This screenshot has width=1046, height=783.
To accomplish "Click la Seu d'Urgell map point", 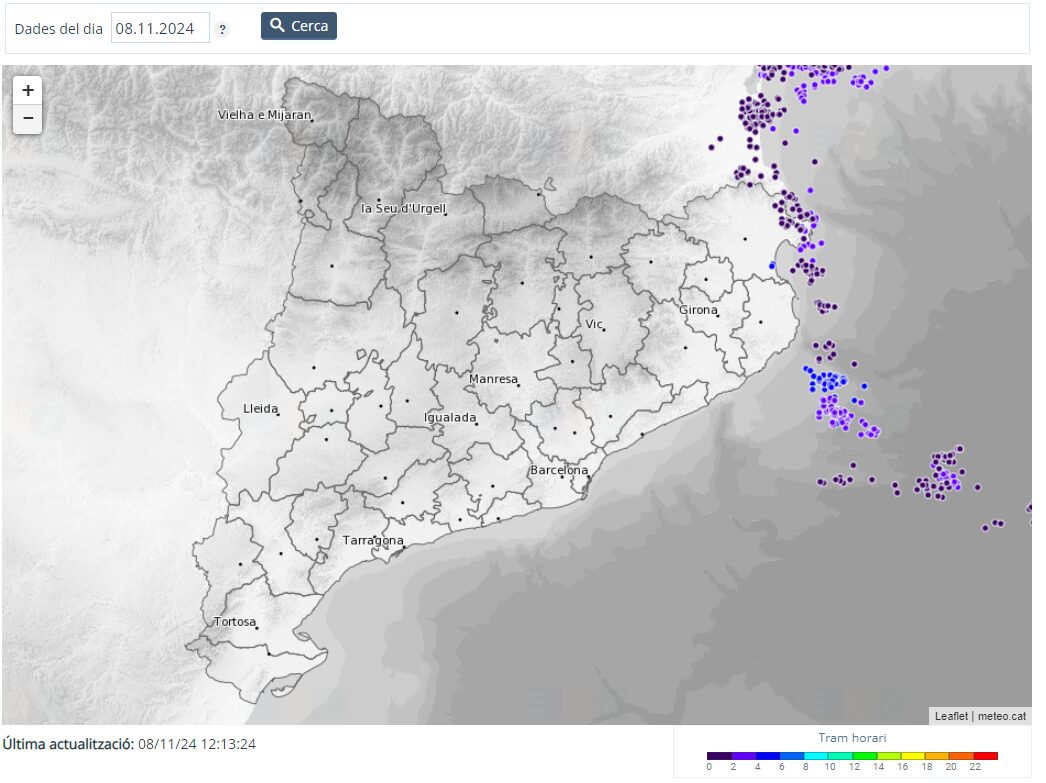I will 446,213.
